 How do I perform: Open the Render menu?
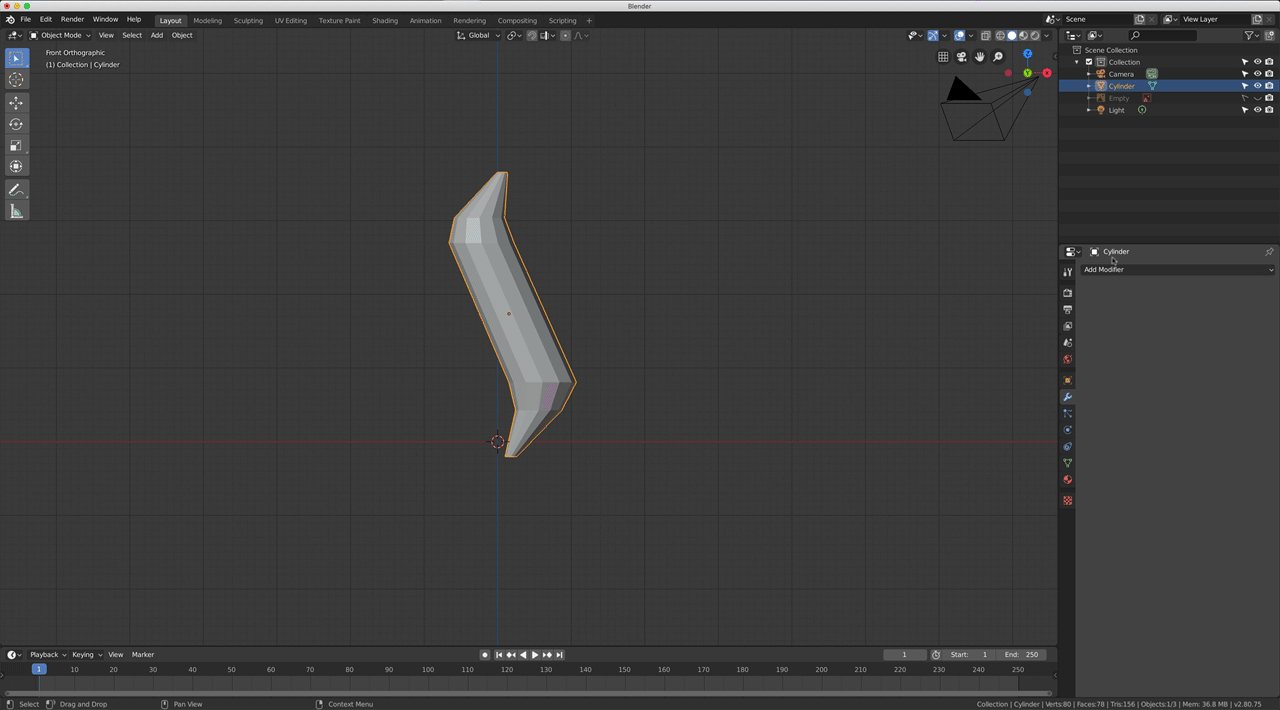coord(72,19)
